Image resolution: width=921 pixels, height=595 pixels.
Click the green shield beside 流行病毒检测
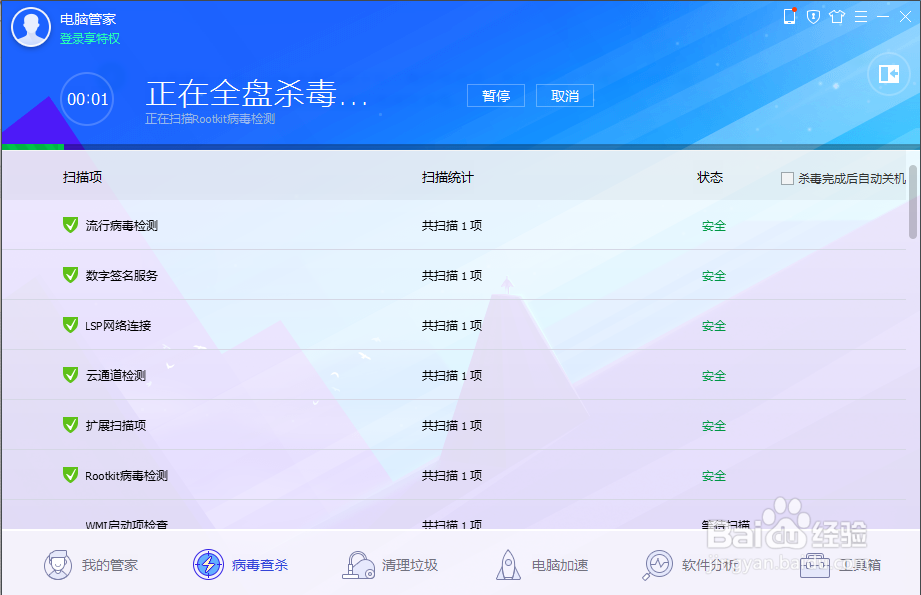(x=70, y=225)
